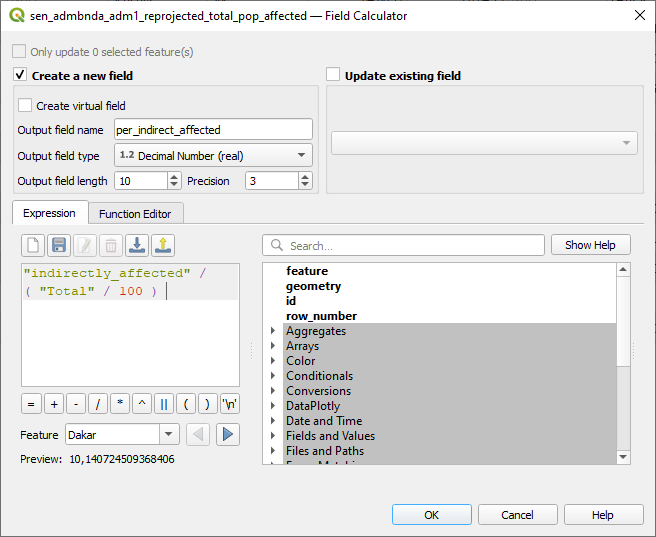Switch to the Function Editor tab
Viewport: 656px width, 537px height.
pos(134,214)
